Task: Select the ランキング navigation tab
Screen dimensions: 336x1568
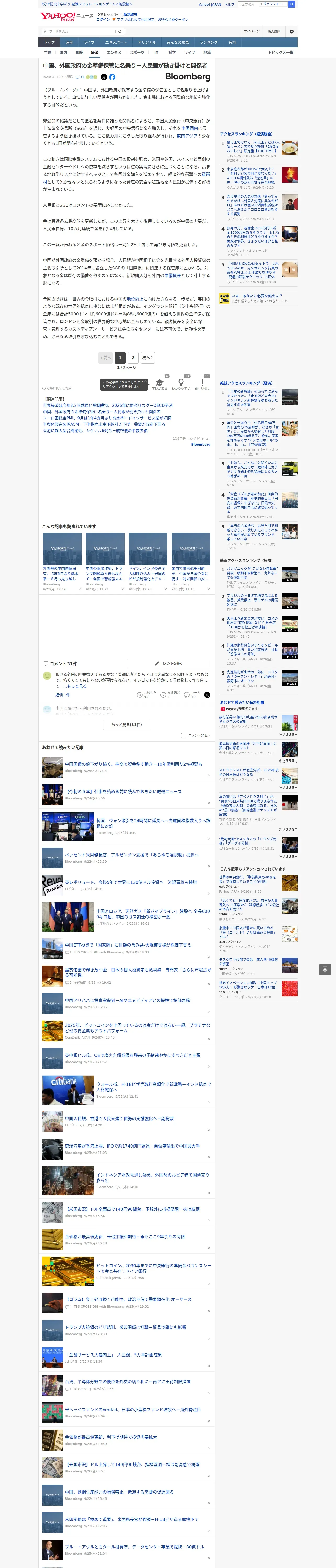Action: (209, 43)
